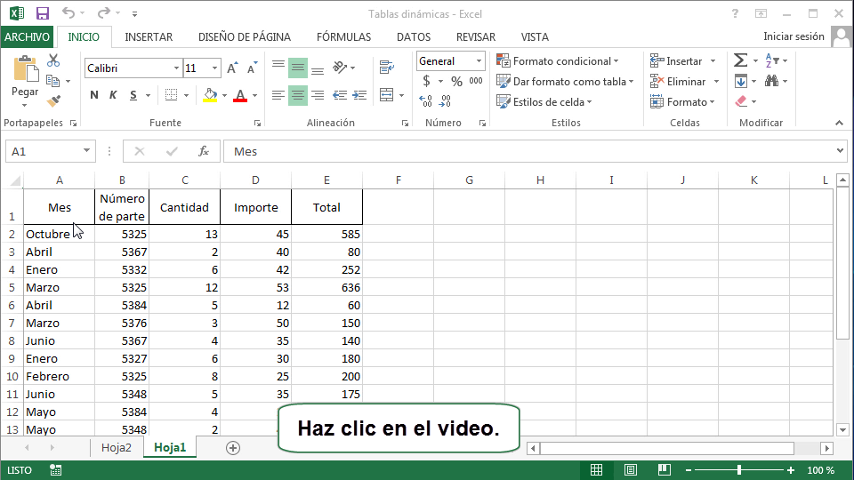854x480 pixels.
Task: Add a new sheet with plus icon
Action: (233, 448)
